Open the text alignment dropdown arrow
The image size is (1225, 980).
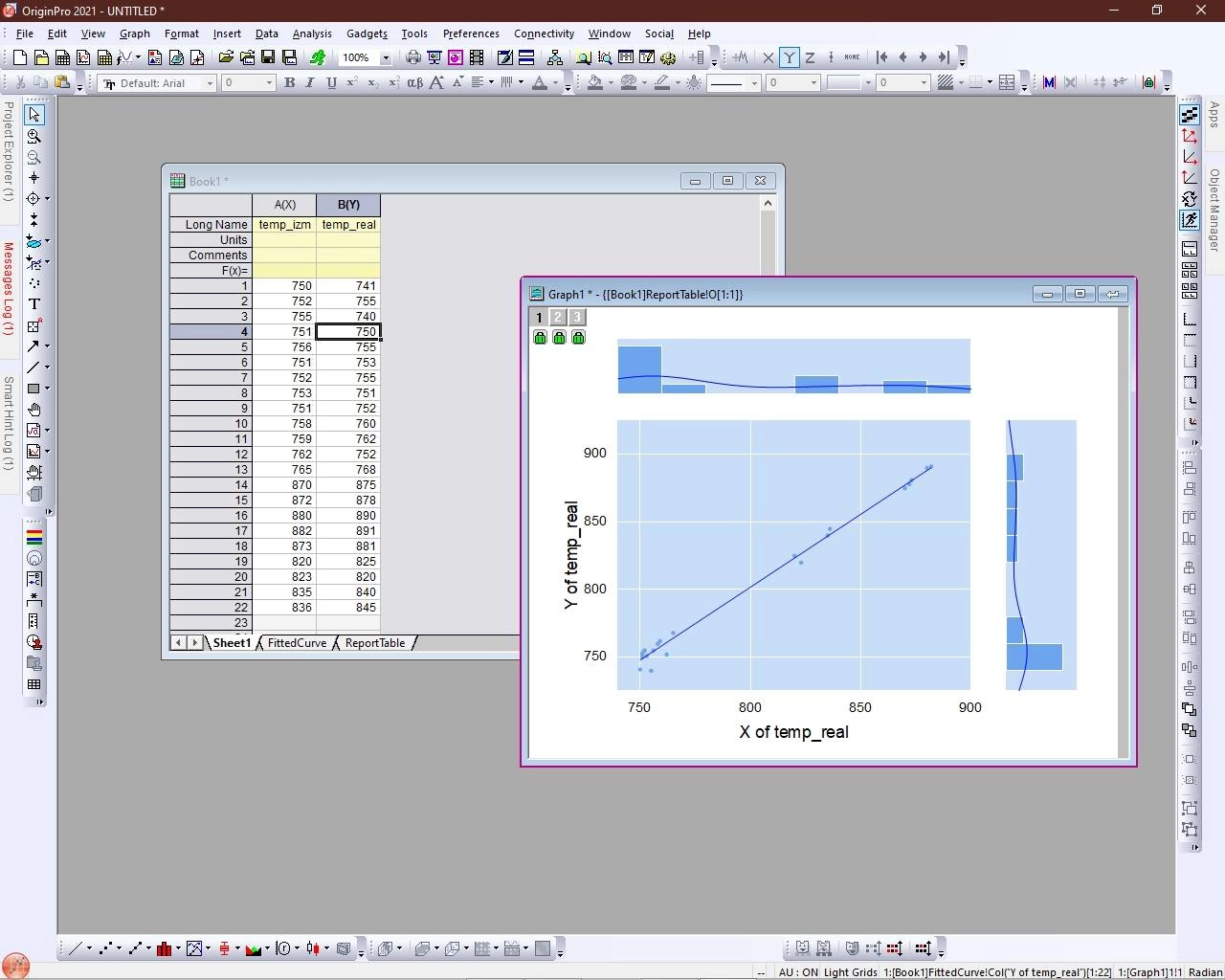point(491,83)
